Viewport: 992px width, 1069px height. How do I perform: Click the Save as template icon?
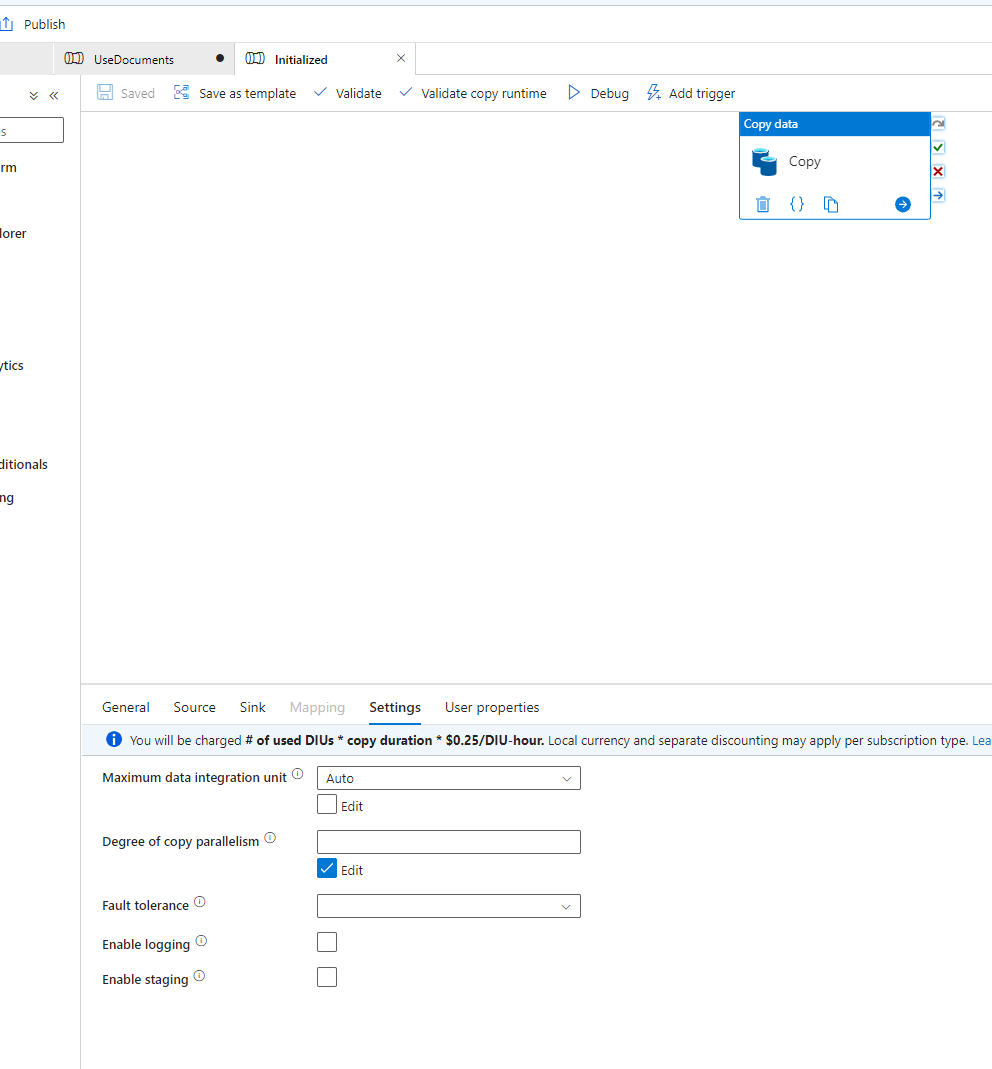click(x=182, y=92)
